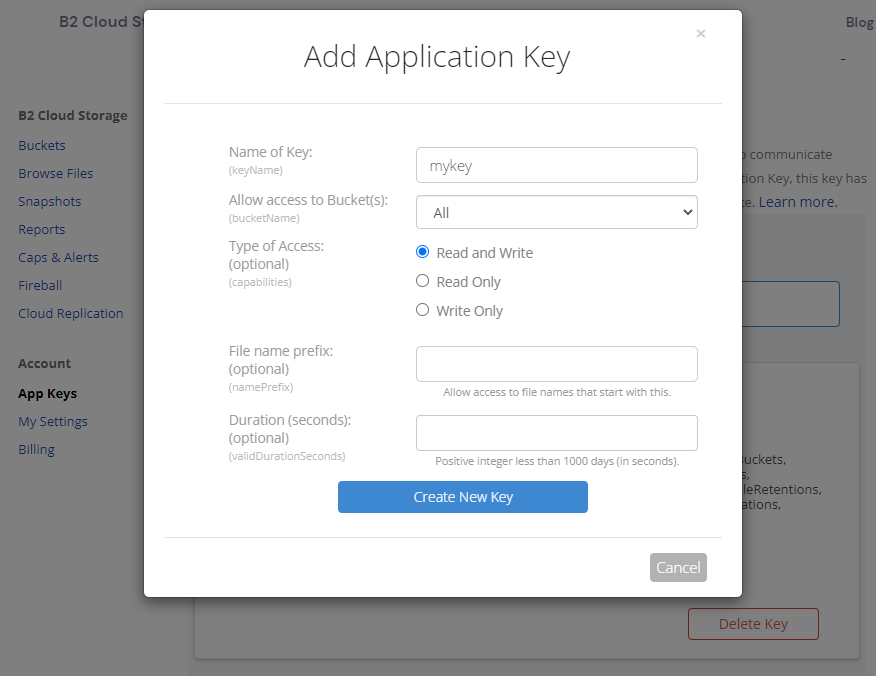Open the Billing page
The width and height of the screenshot is (876, 676).
click(x=37, y=449)
